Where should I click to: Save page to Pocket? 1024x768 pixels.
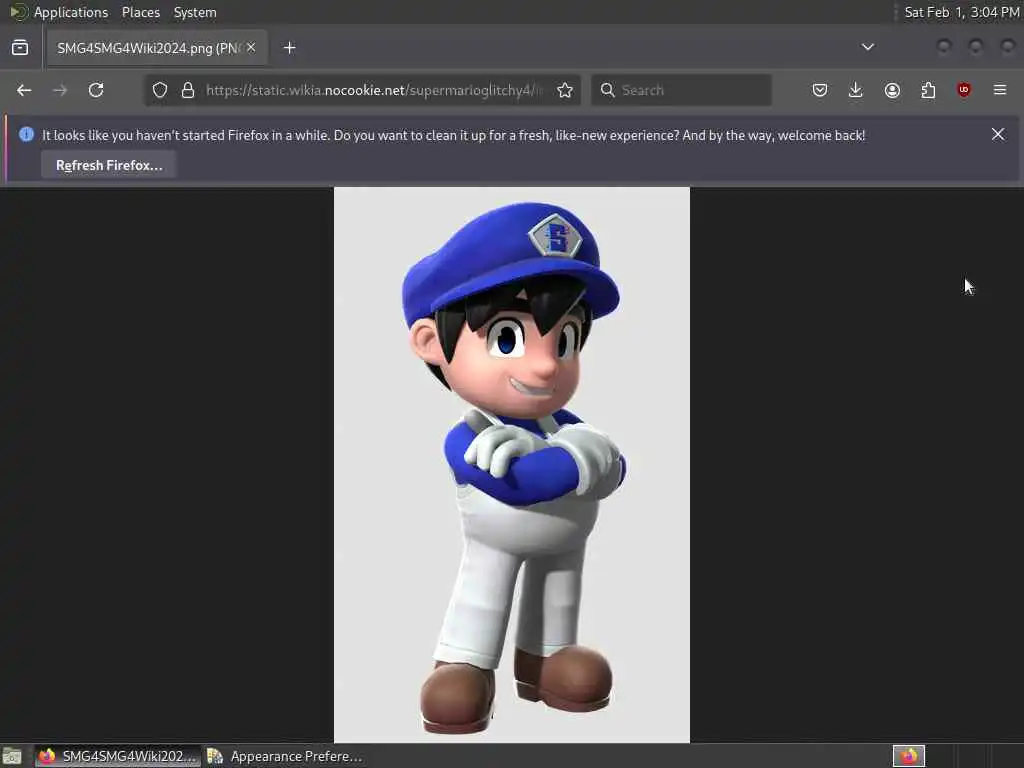point(820,90)
